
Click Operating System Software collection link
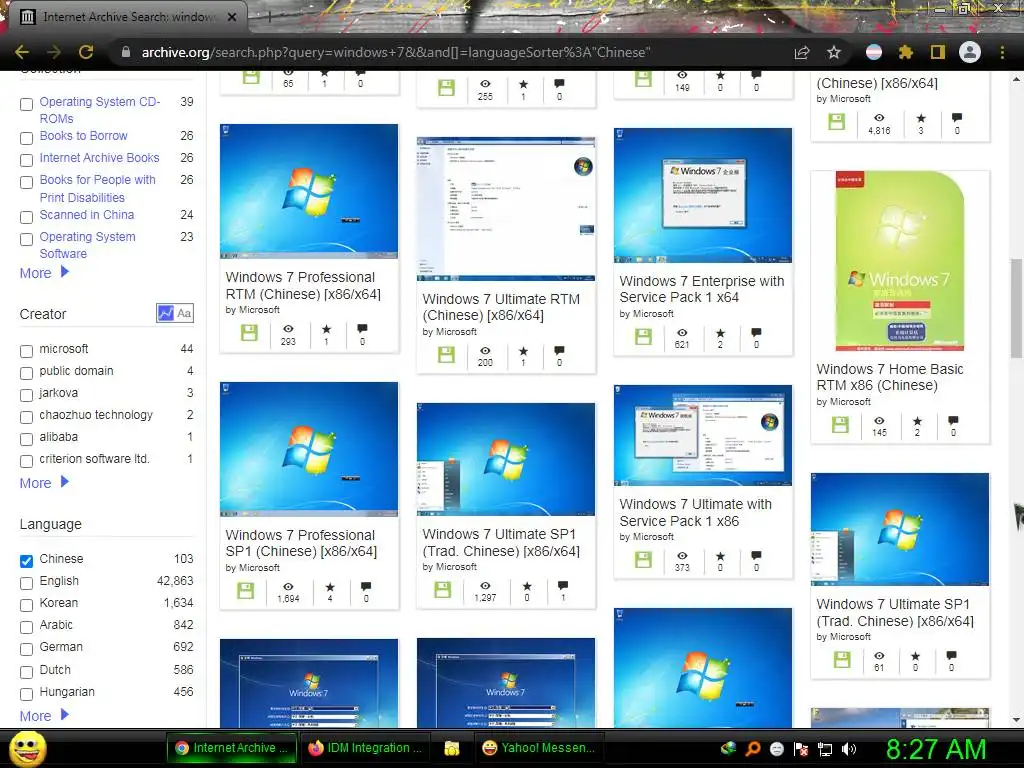[x=88, y=245]
